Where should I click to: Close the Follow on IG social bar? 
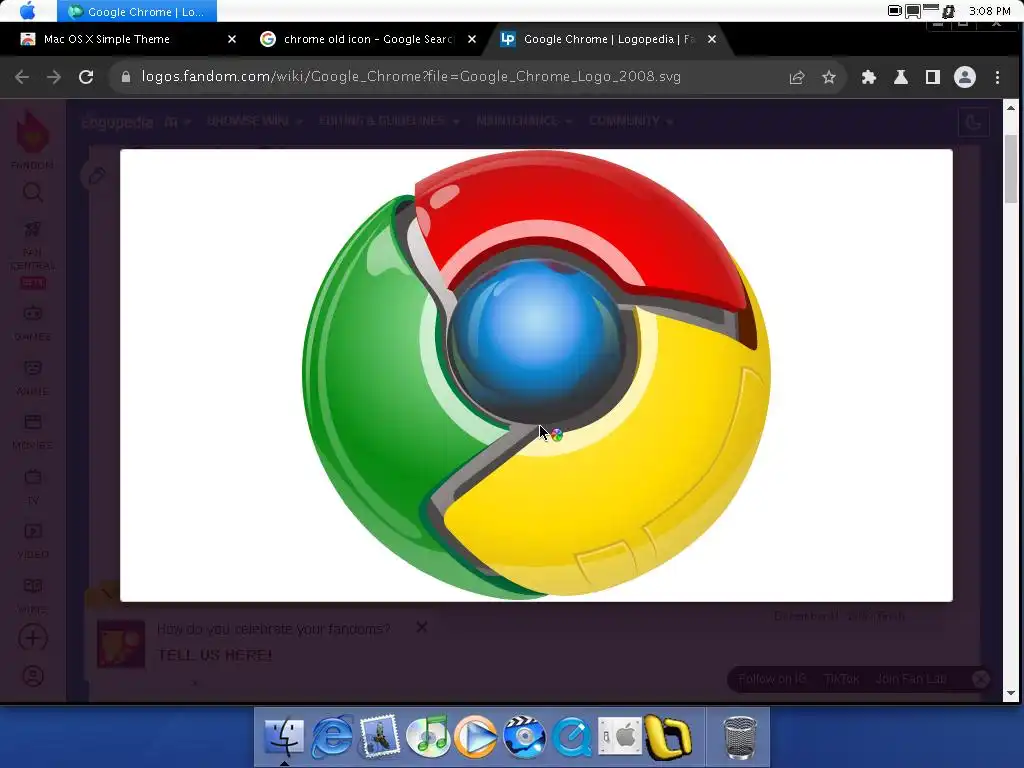[x=980, y=679]
